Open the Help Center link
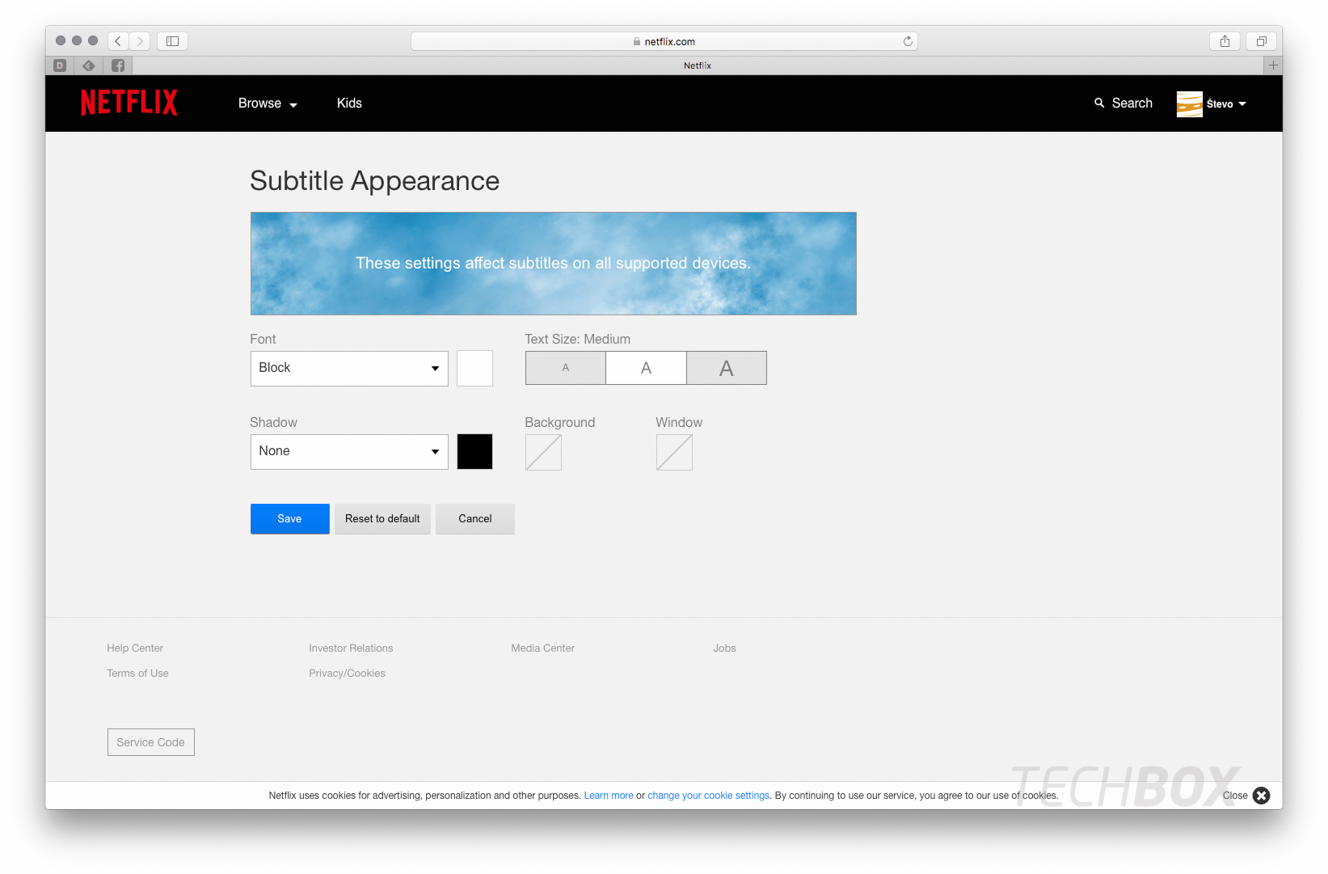Screen dimensions: 1328x874 click(x=135, y=648)
